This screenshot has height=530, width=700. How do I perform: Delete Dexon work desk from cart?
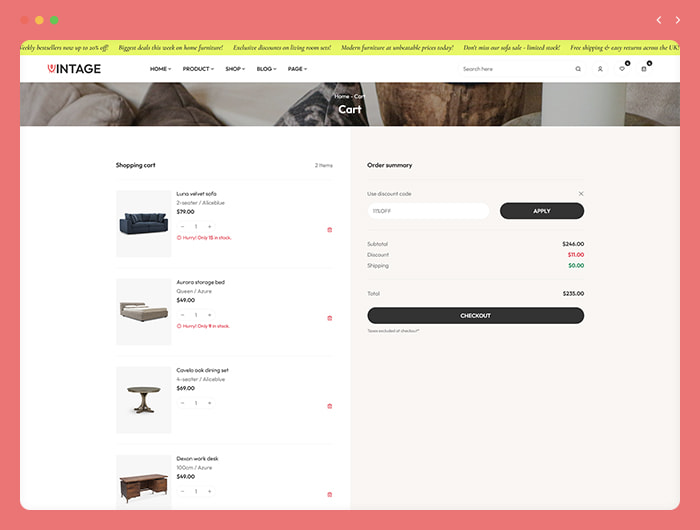click(x=330, y=494)
